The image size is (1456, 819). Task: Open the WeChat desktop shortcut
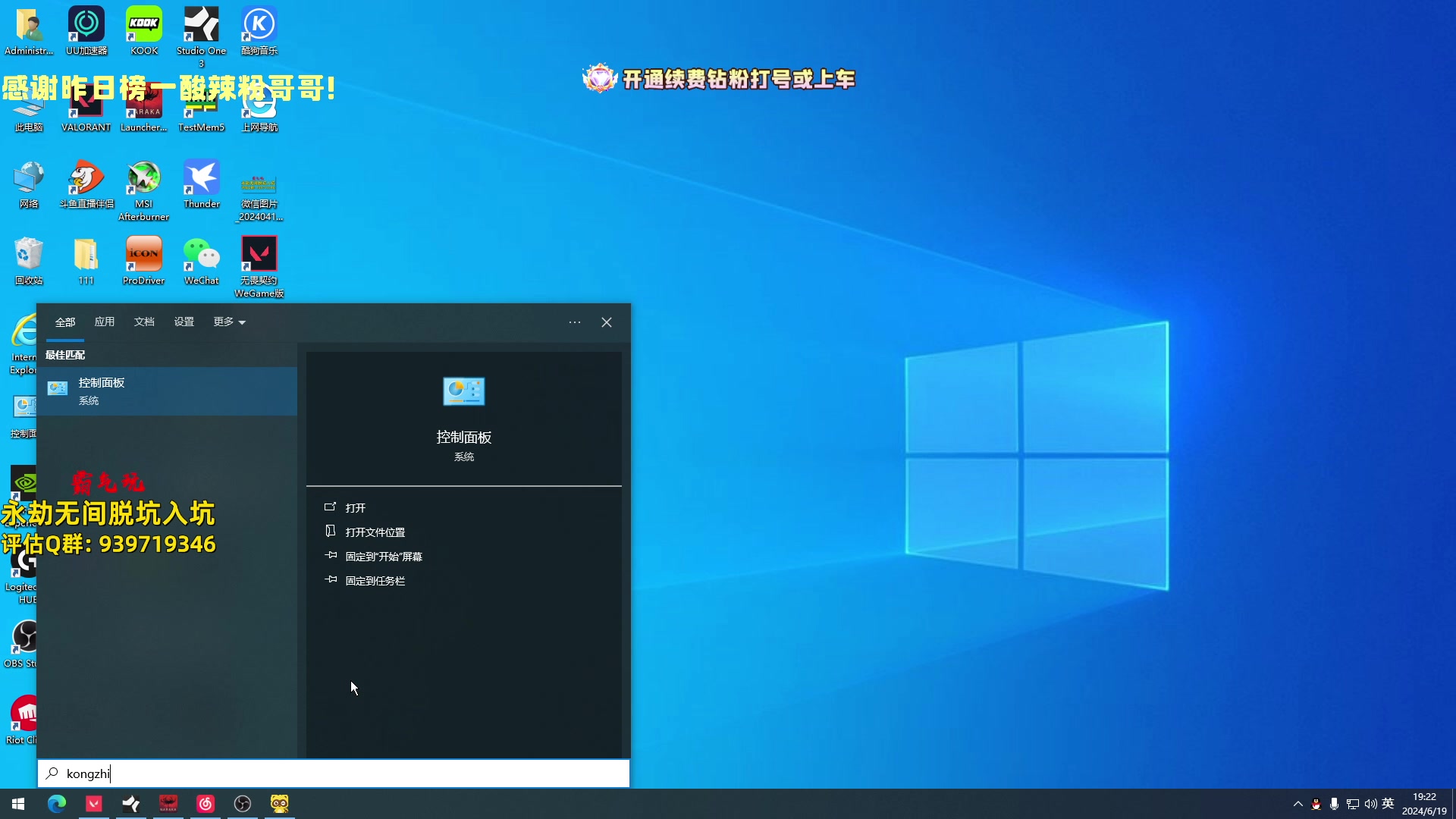(202, 261)
